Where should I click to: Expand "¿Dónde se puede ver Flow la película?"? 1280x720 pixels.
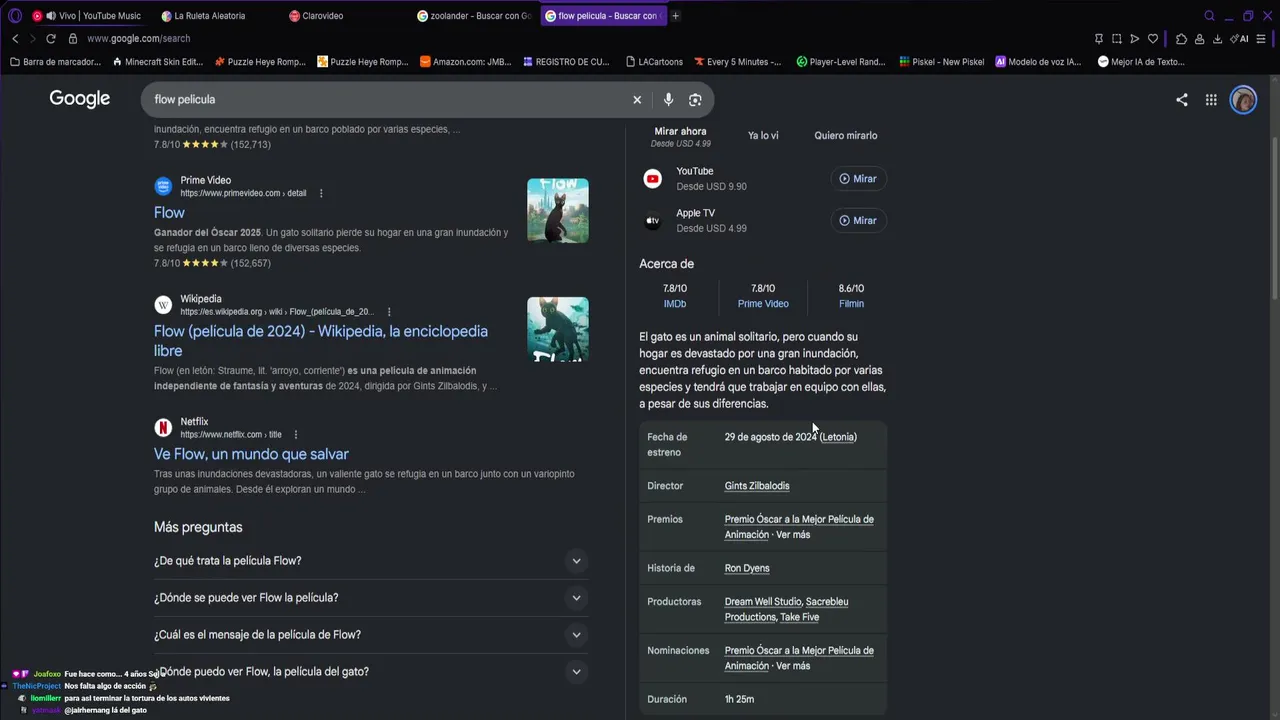pyautogui.click(x=370, y=598)
